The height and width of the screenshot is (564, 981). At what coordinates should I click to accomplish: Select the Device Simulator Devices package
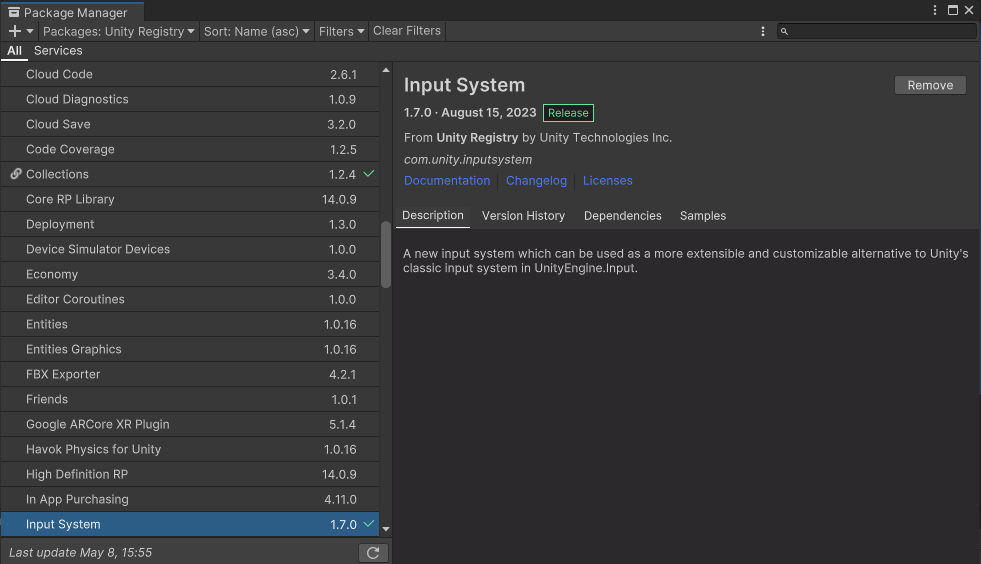[190, 250]
